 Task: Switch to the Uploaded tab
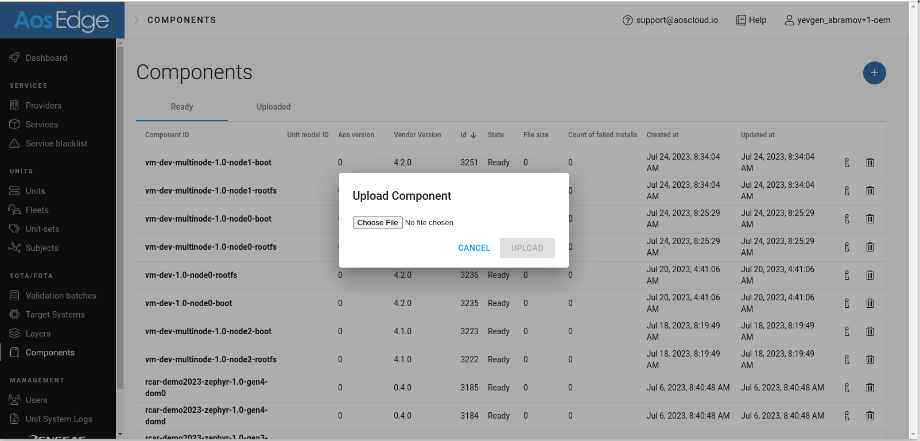point(273,107)
